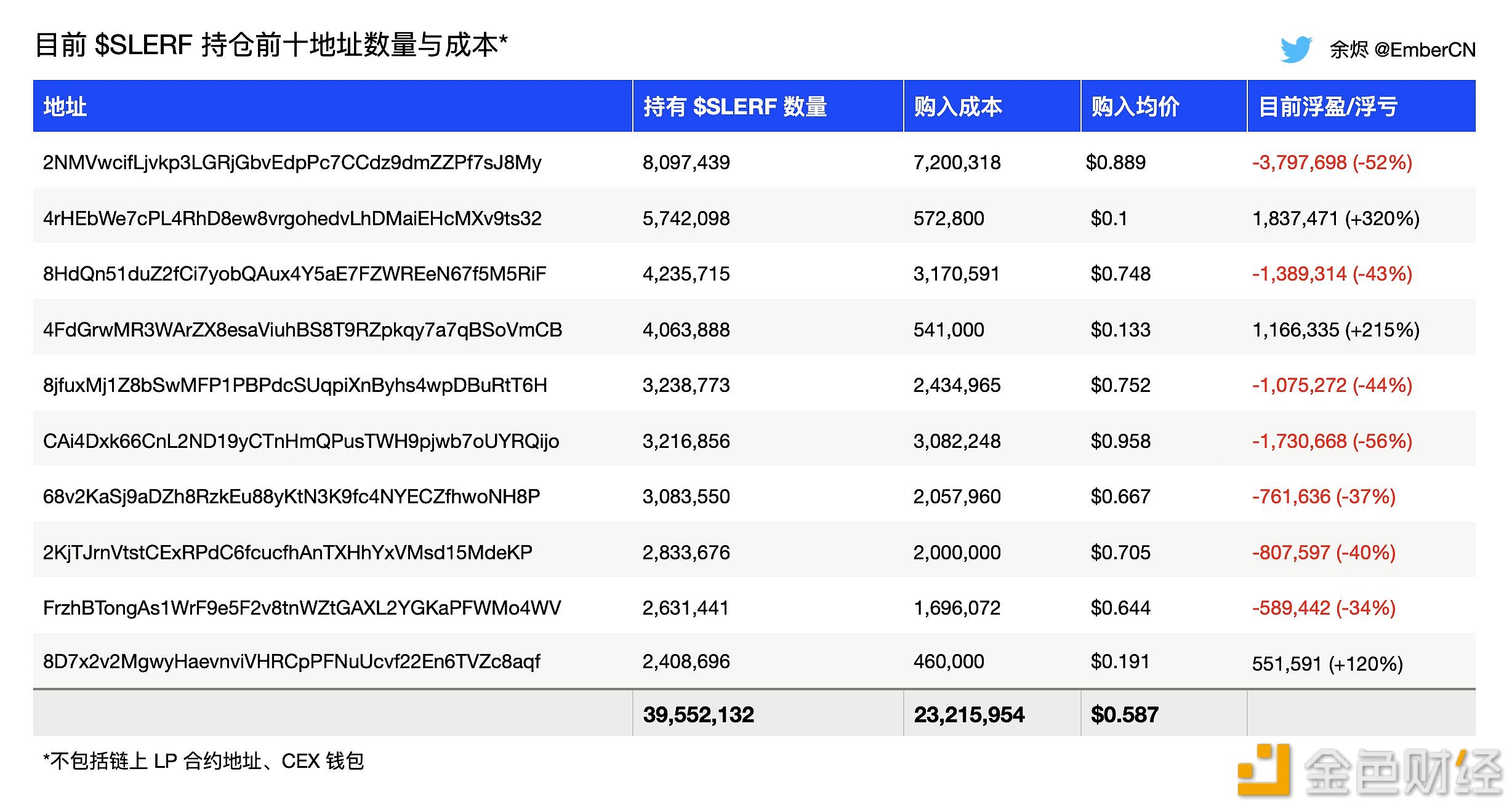Click loss value -1,730,668 (-56%)
1512x806 pixels.
click(1332, 441)
